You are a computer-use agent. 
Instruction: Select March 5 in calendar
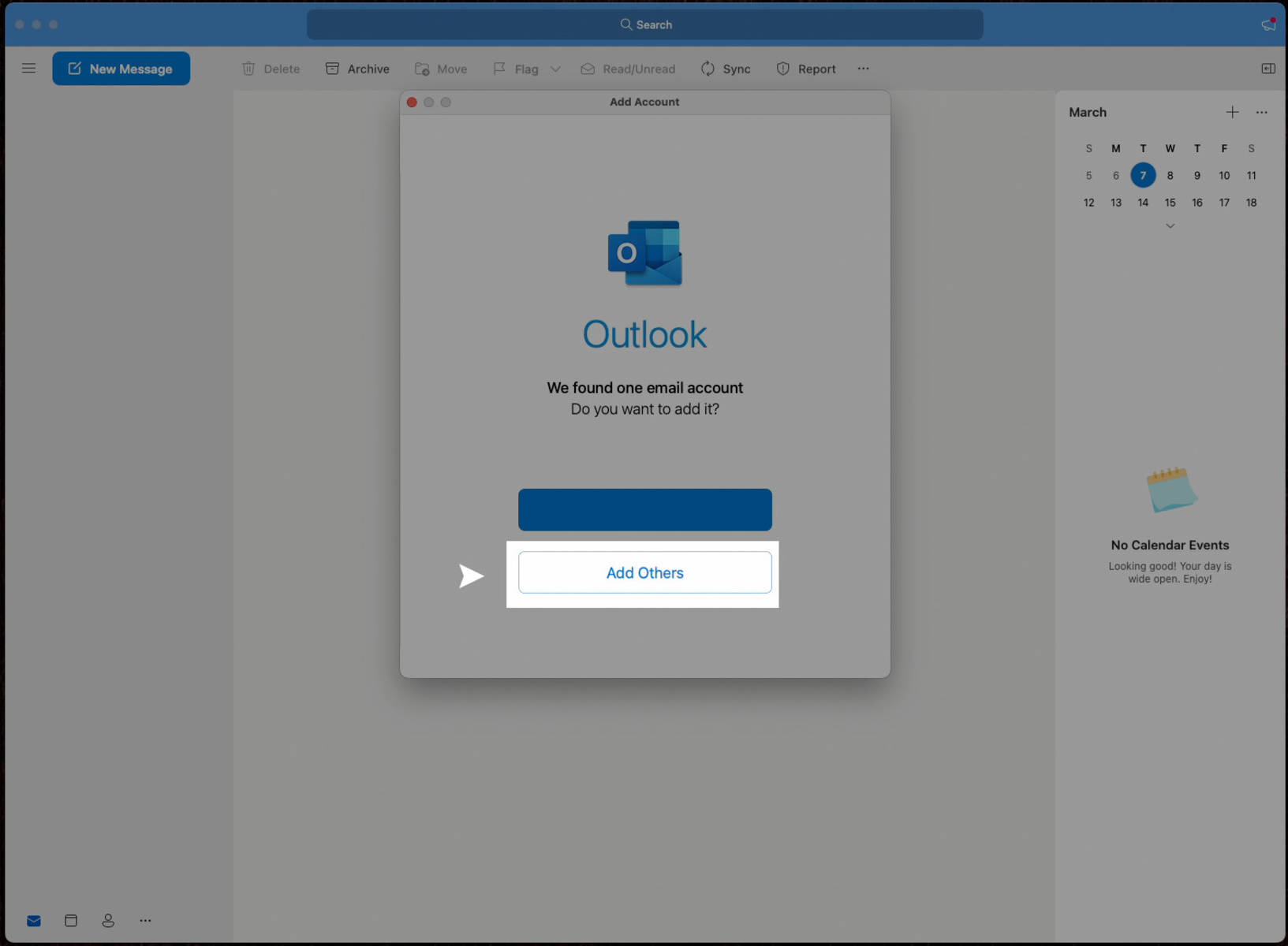point(1088,176)
